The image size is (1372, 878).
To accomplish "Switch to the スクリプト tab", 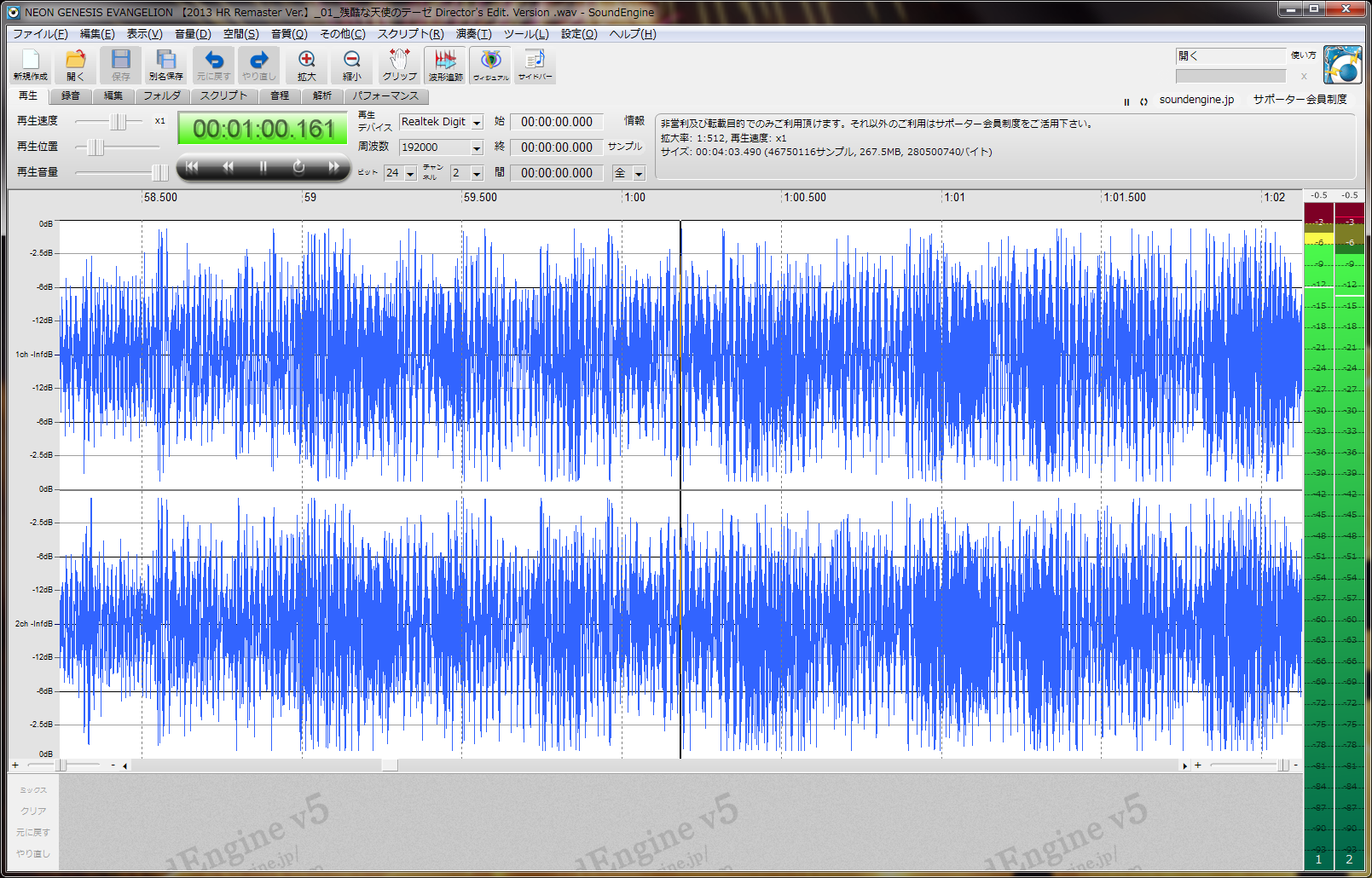I will tap(223, 95).
